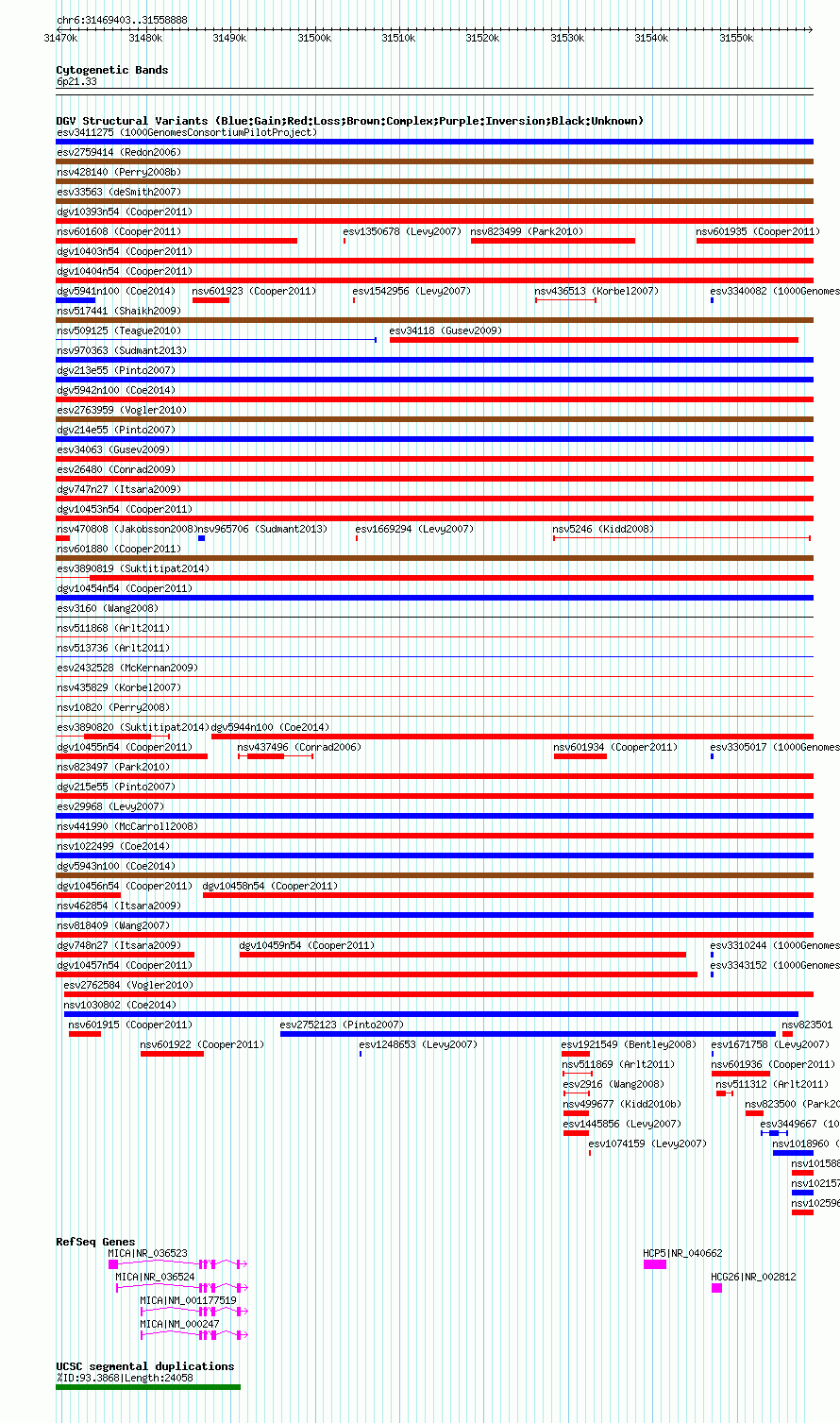Select the red bar under esv34118 (Gusev2009)
This screenshot has height=1423, width=840.
click(594, 340)
